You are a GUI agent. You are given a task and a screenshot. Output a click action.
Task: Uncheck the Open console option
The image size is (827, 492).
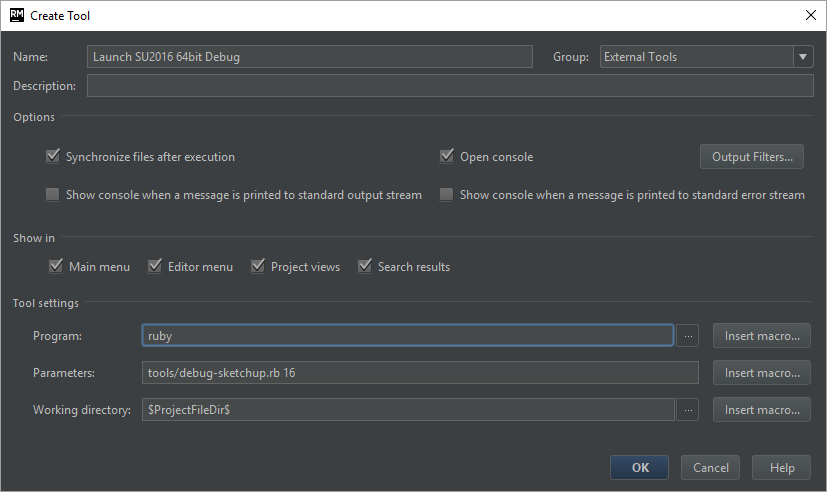click(x=447, y=157)
